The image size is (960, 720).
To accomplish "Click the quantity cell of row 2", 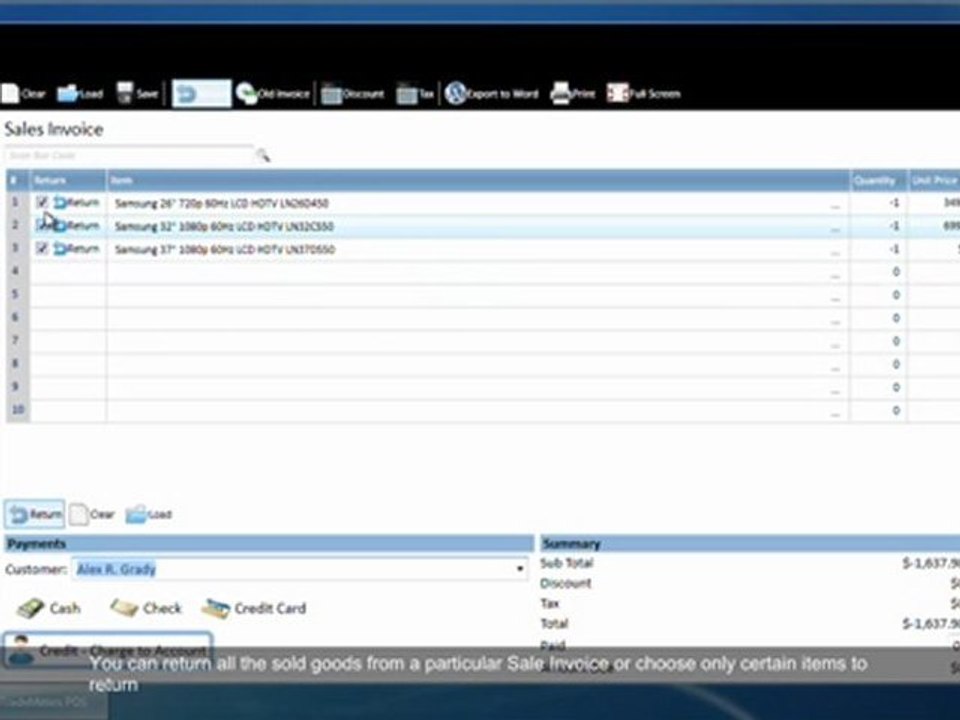I will point(878,226).
